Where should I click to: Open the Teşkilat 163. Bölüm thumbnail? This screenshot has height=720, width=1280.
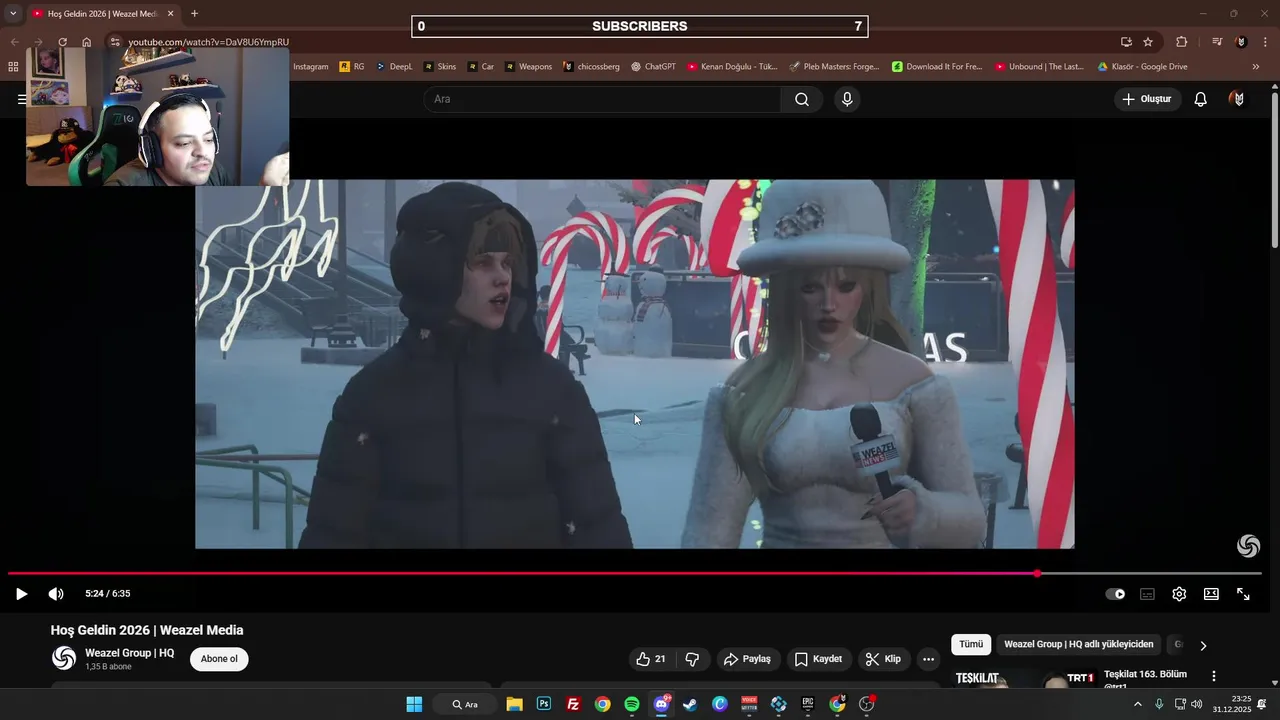[x=1025, y=678]
